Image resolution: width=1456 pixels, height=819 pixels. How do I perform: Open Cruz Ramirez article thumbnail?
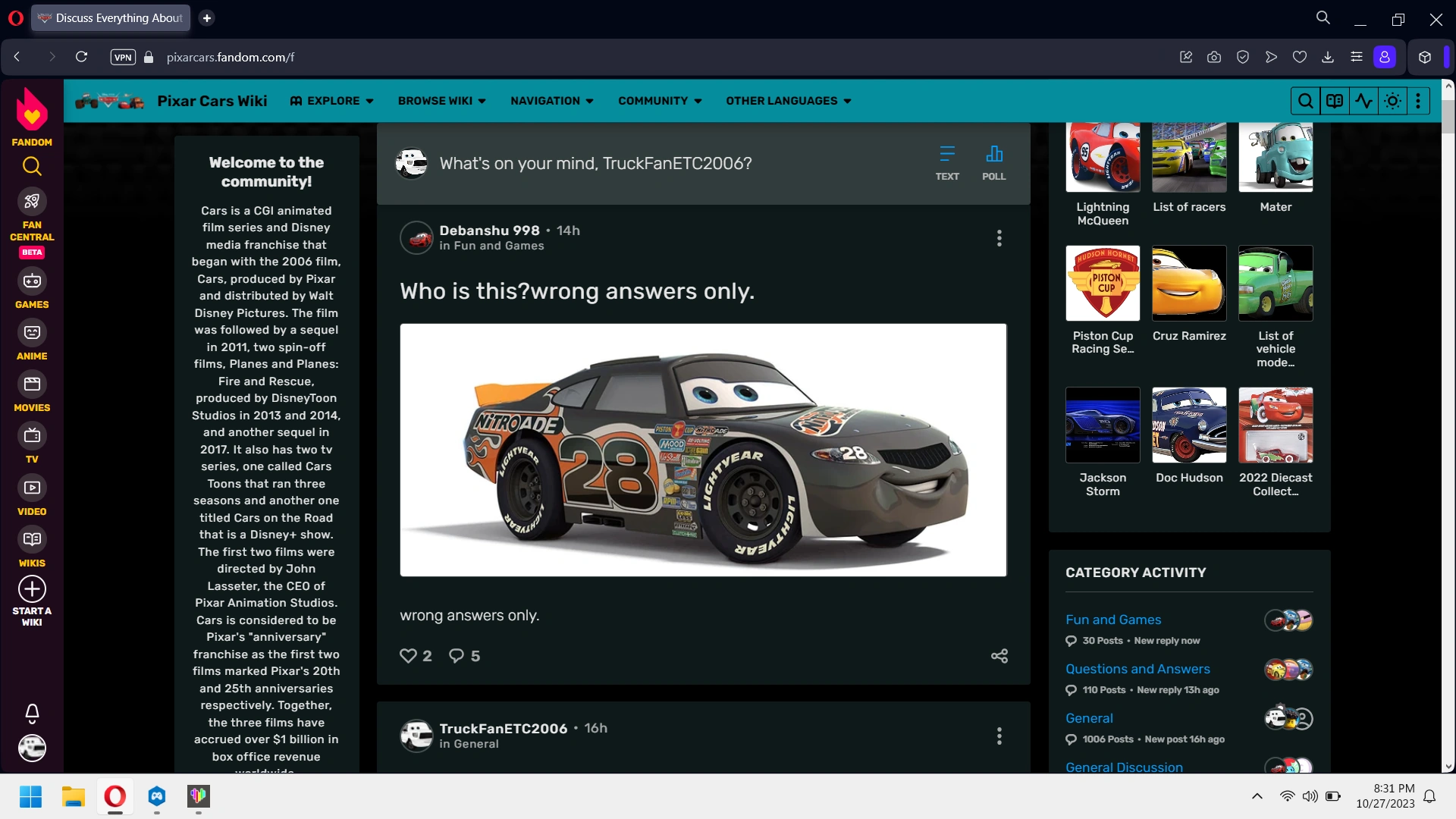(1188, 283)
